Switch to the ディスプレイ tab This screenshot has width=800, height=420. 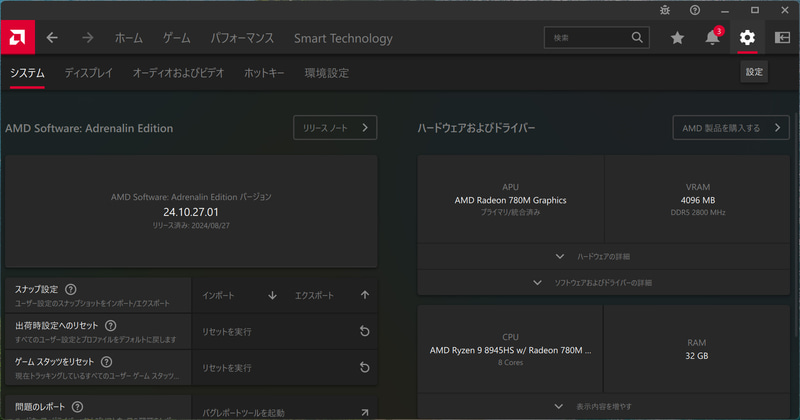point(89,73)
